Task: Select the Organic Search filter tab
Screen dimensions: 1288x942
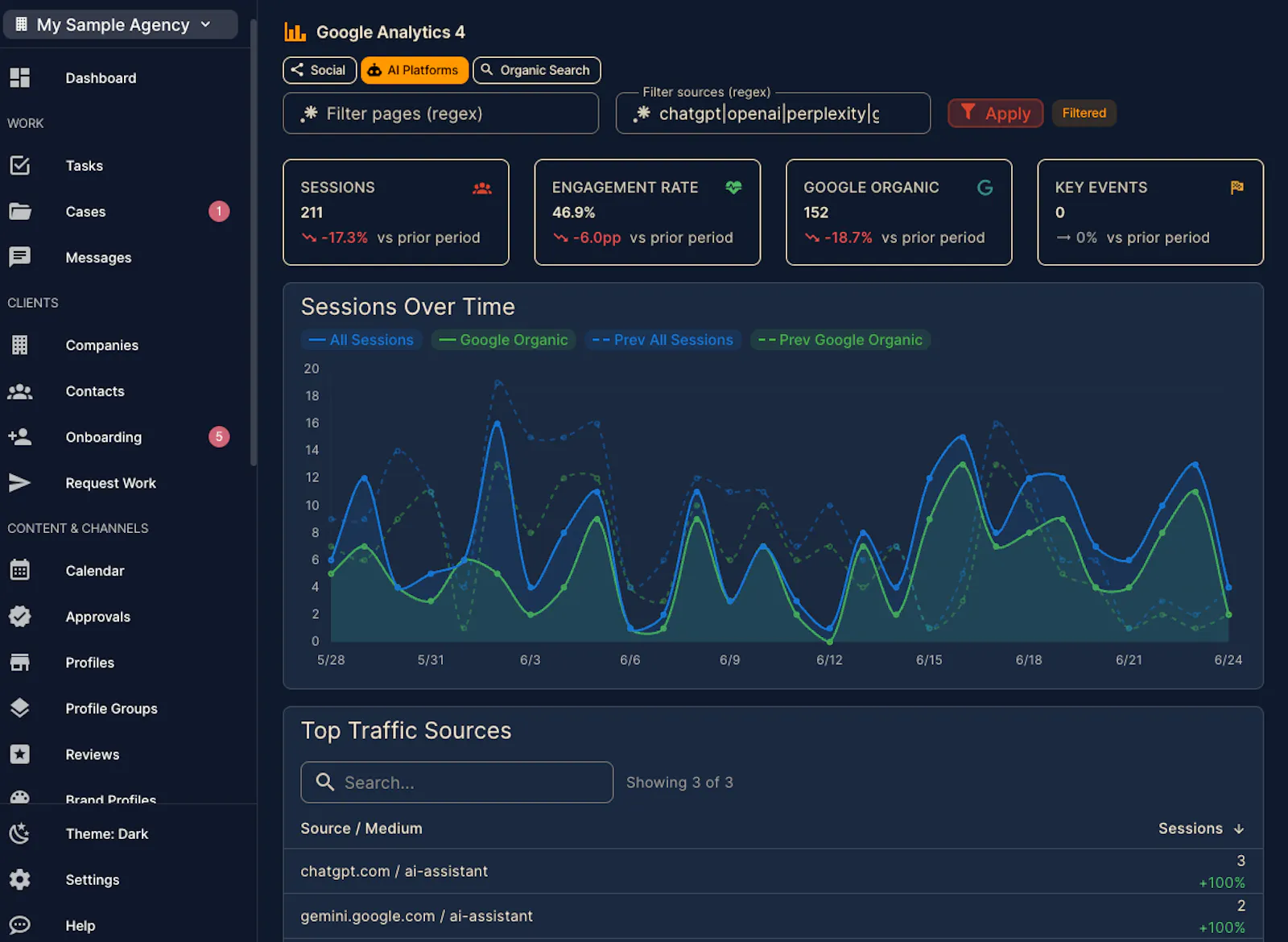Action: pyautogui.click(x=536, y=70)
